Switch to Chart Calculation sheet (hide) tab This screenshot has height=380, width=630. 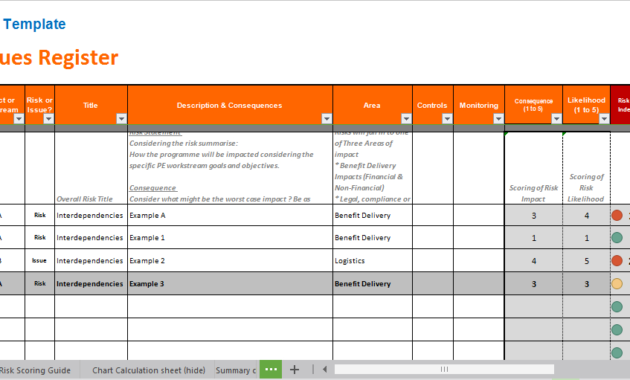tap(149, 370)
